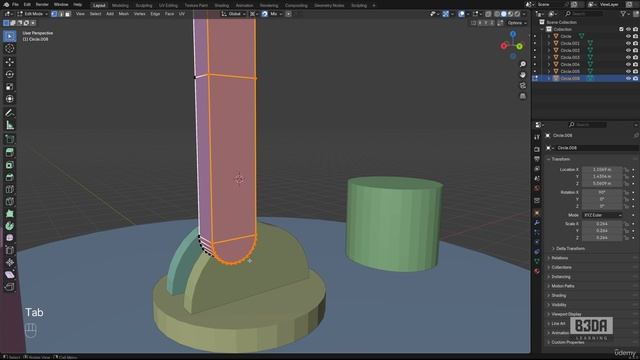Open the Render menu
Viewport: 640px width, 360px height.
tap(42, 4)
